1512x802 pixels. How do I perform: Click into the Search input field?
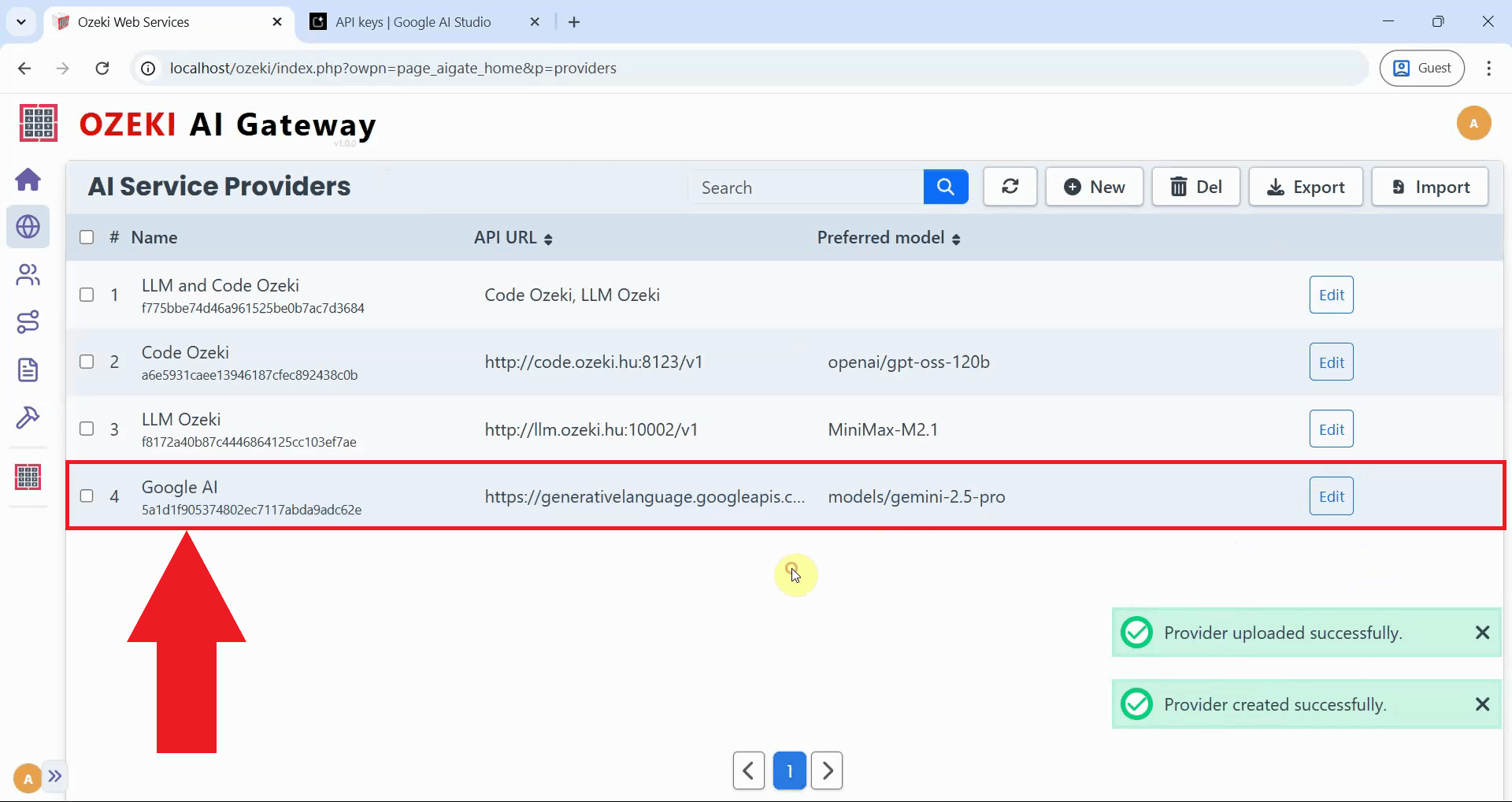click(x=805, y=188)
